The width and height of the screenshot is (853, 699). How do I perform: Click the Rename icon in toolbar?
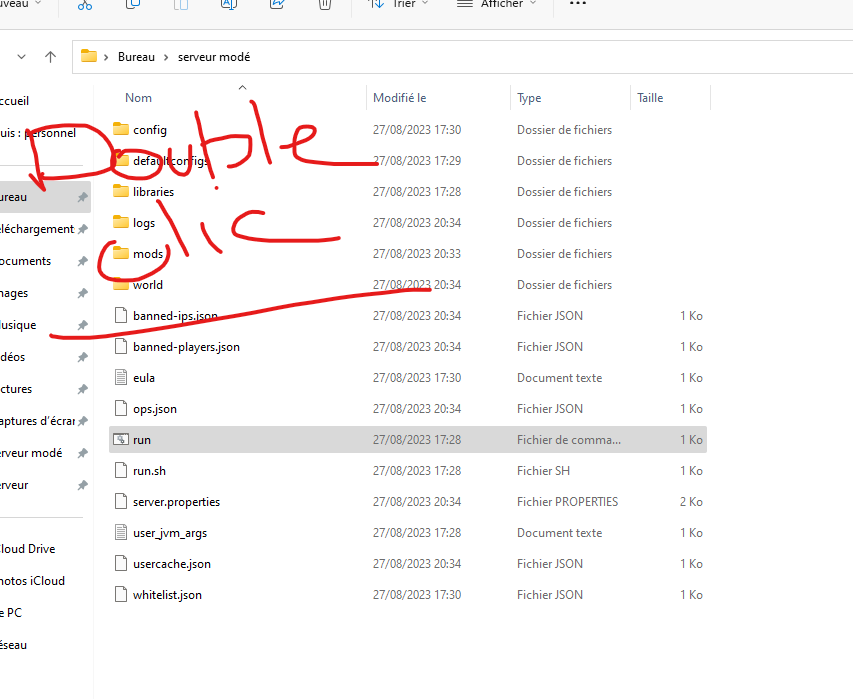[228, 4]
